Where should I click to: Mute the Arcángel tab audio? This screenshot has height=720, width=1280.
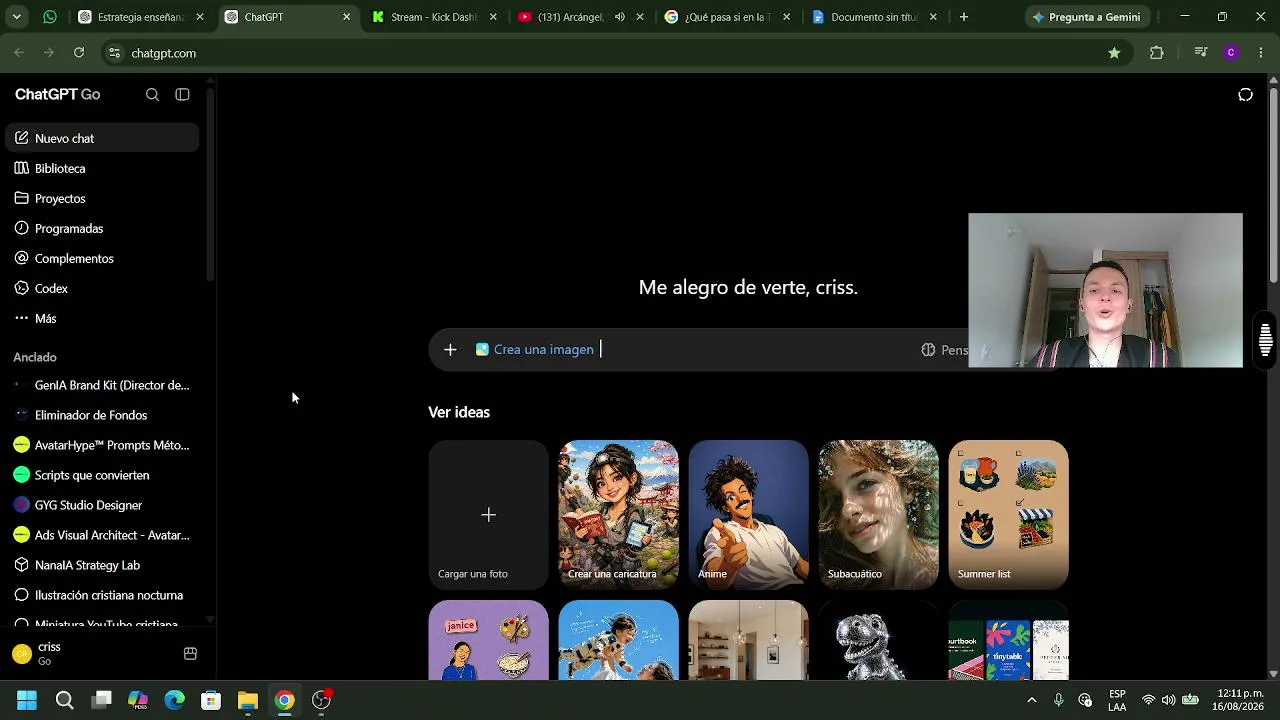tap(620, 17)
